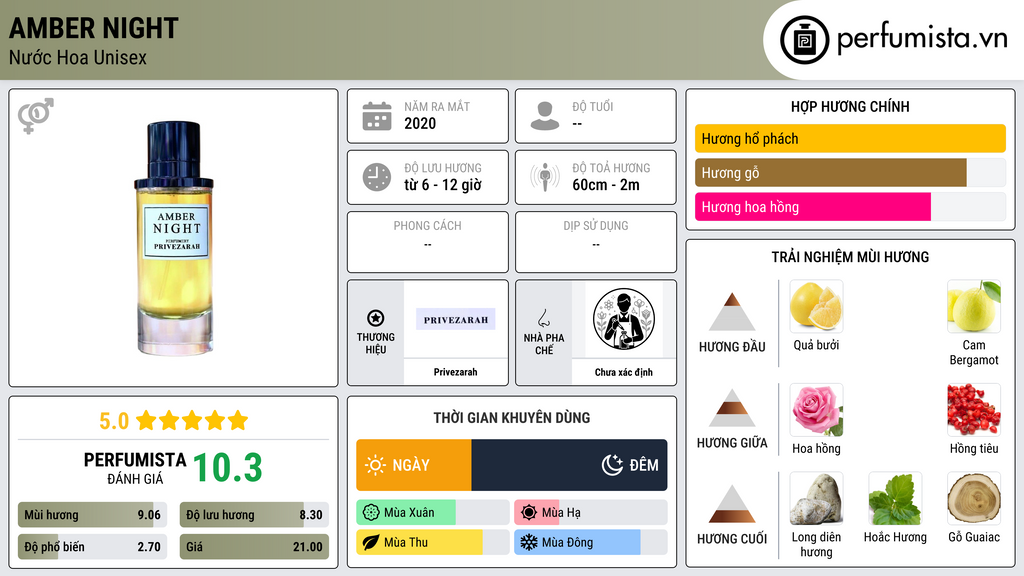The image size is (1024, 576).
Task: Click the AMBER NIGHT title
Action: point(93,28)
